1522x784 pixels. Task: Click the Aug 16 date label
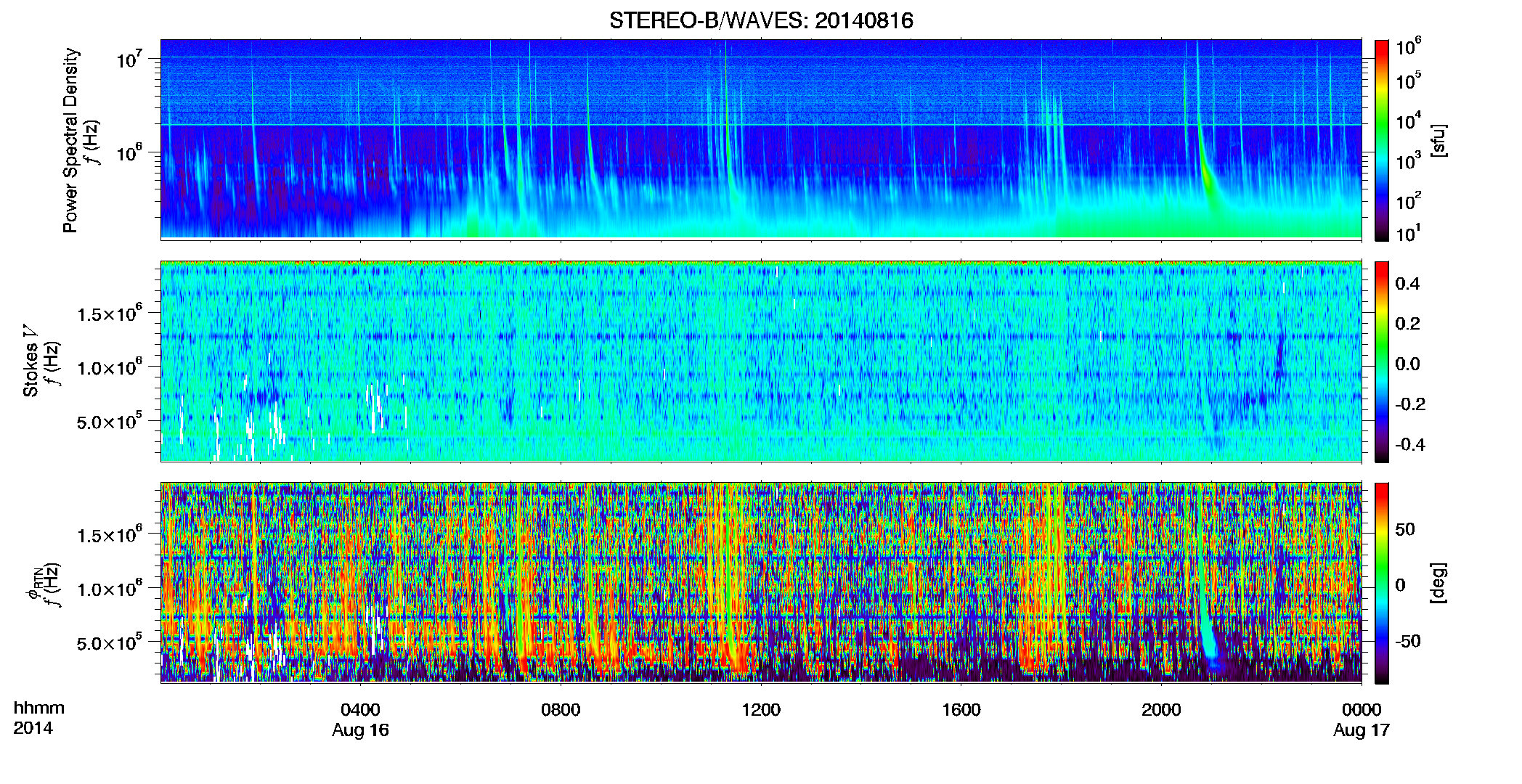pyautogui.click(x=360, y=730)
